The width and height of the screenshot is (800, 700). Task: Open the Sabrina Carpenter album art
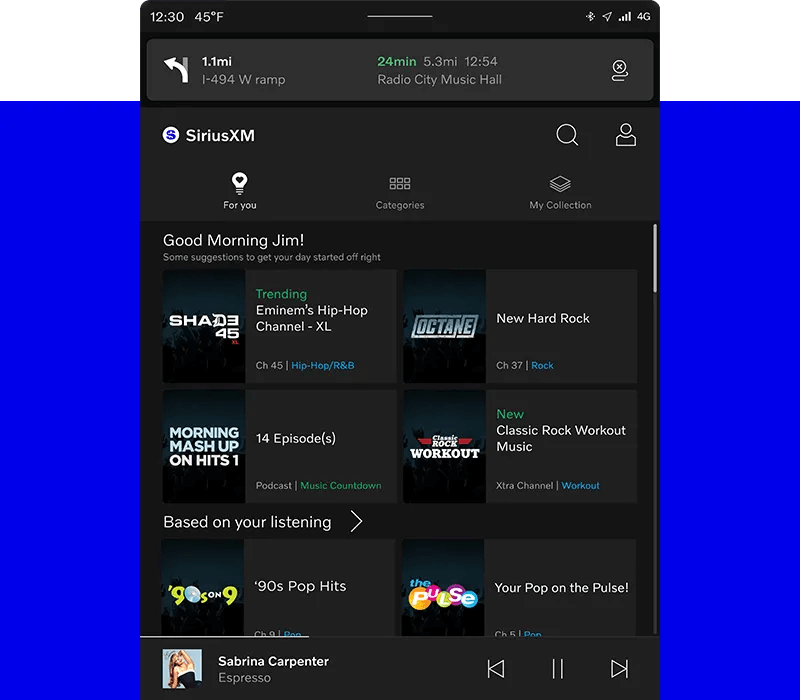point(182,669)
